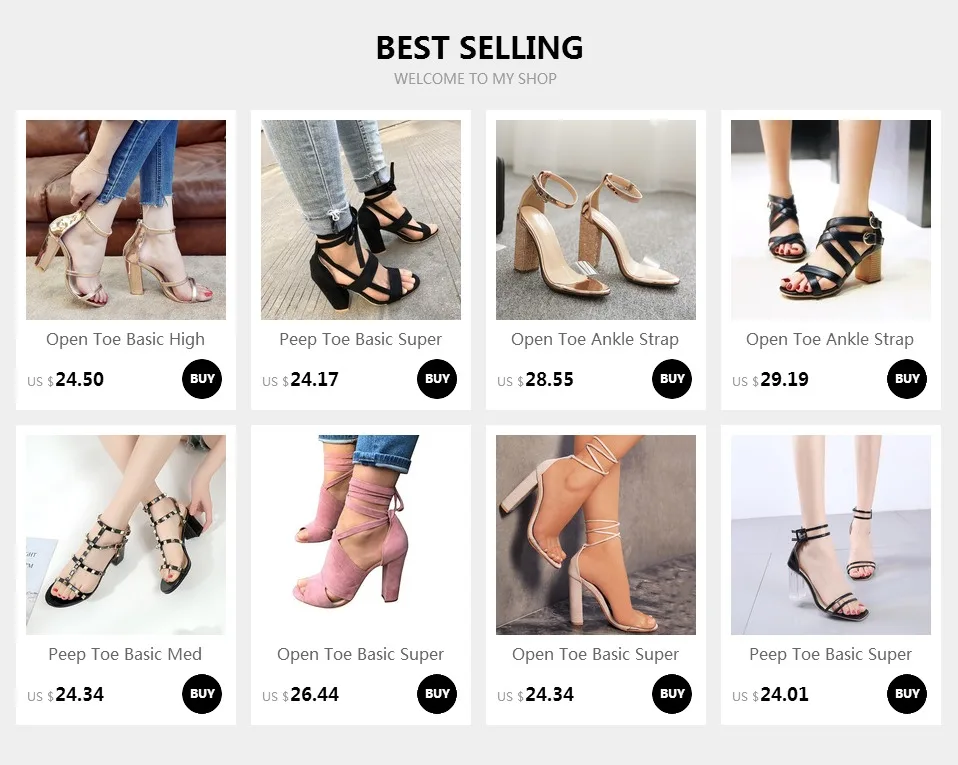Select the transparent heel black strap sandals image
The image size is (958, 765).
click(x=831, y=535)
